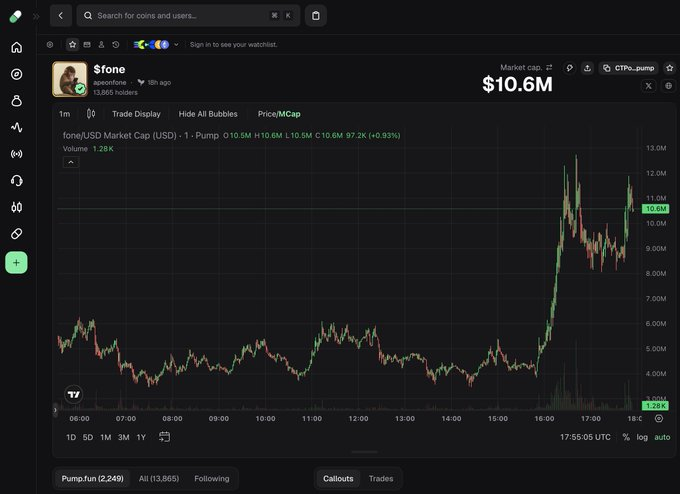Open the go-to-date calendar icon
680x494 pixels.
pos(164,437)
